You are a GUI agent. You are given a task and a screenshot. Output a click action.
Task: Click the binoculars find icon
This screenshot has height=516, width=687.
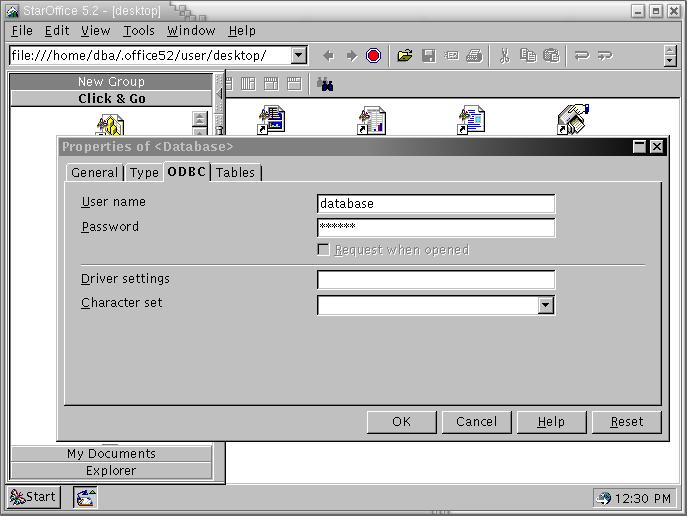[325, 84]
